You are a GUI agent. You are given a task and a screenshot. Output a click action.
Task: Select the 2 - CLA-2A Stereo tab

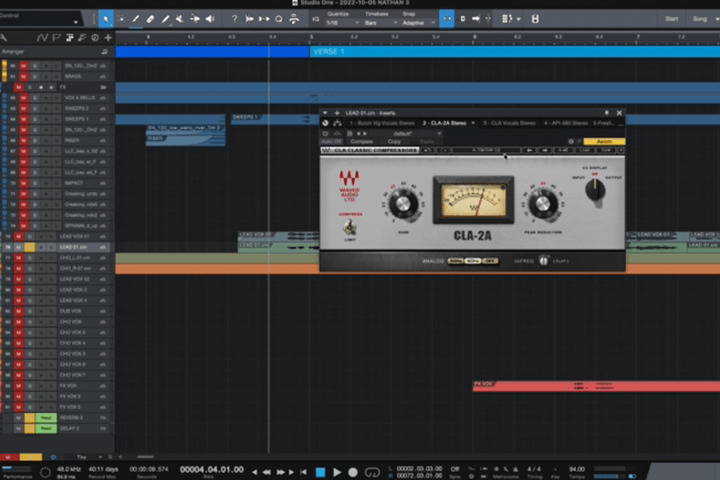[444, 123]
